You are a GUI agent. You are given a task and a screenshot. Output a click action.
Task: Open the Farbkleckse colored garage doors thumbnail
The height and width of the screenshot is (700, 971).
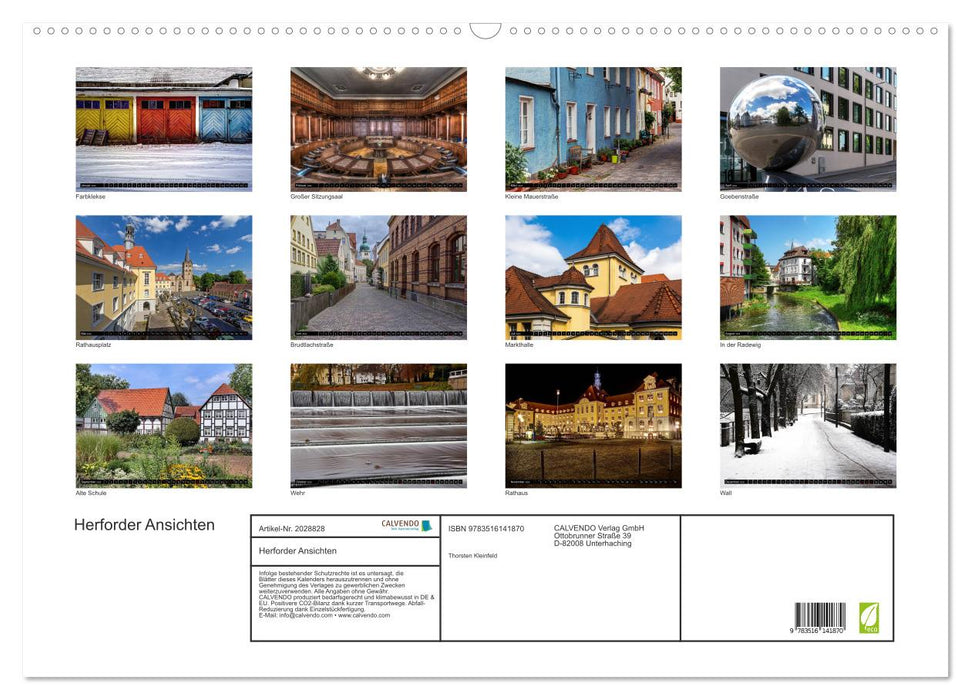164,128
